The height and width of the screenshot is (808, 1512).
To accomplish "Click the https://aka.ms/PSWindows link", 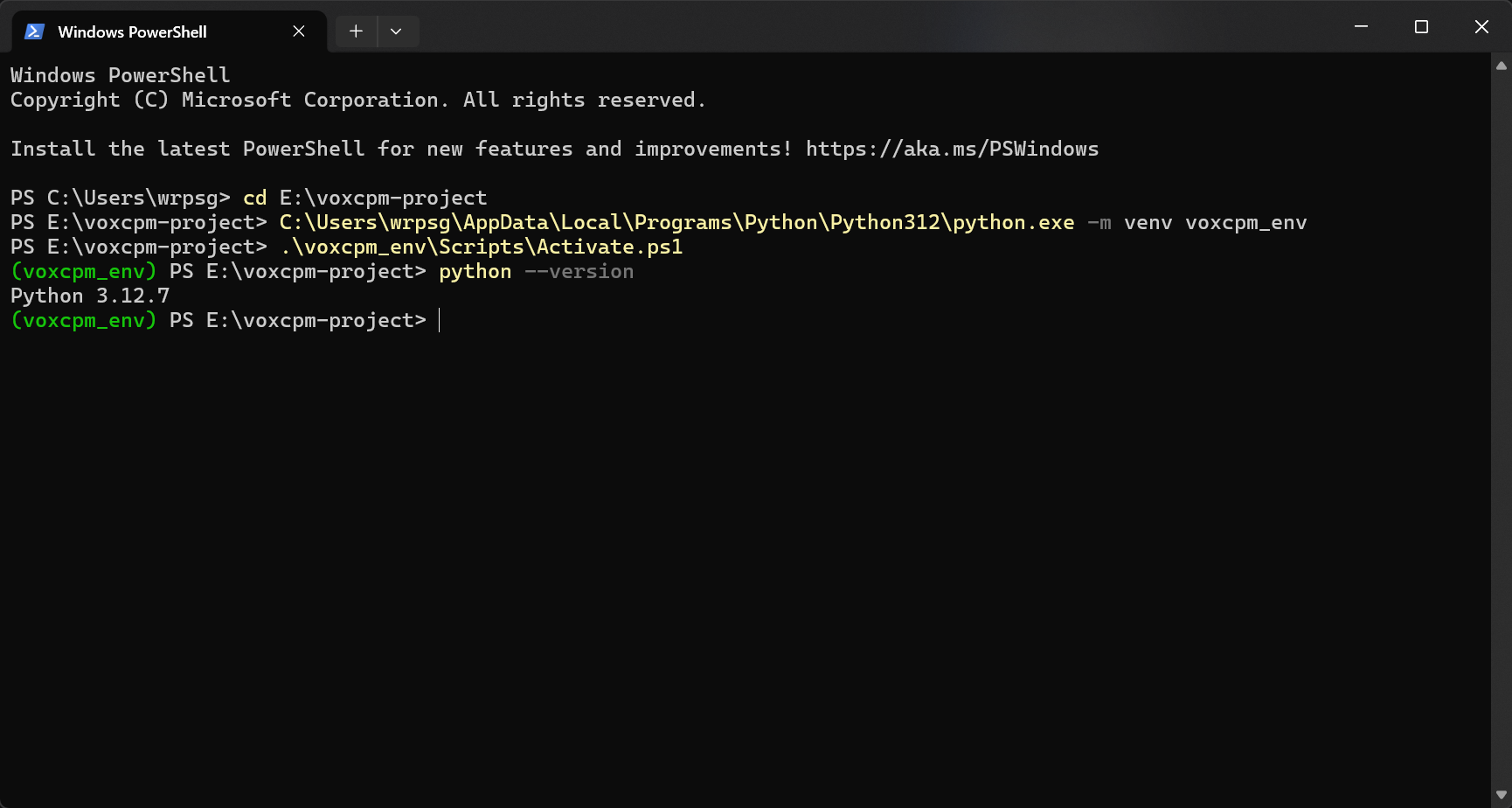I will (x=952, y=150).
